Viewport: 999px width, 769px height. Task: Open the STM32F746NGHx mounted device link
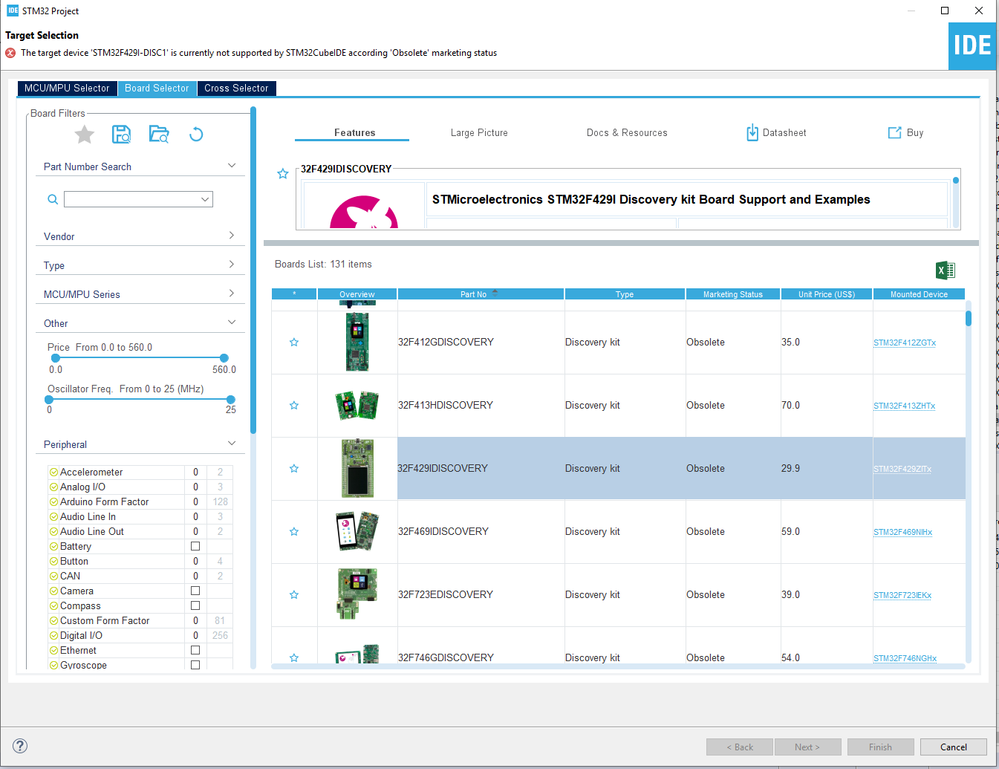click(x=905, y=658)
